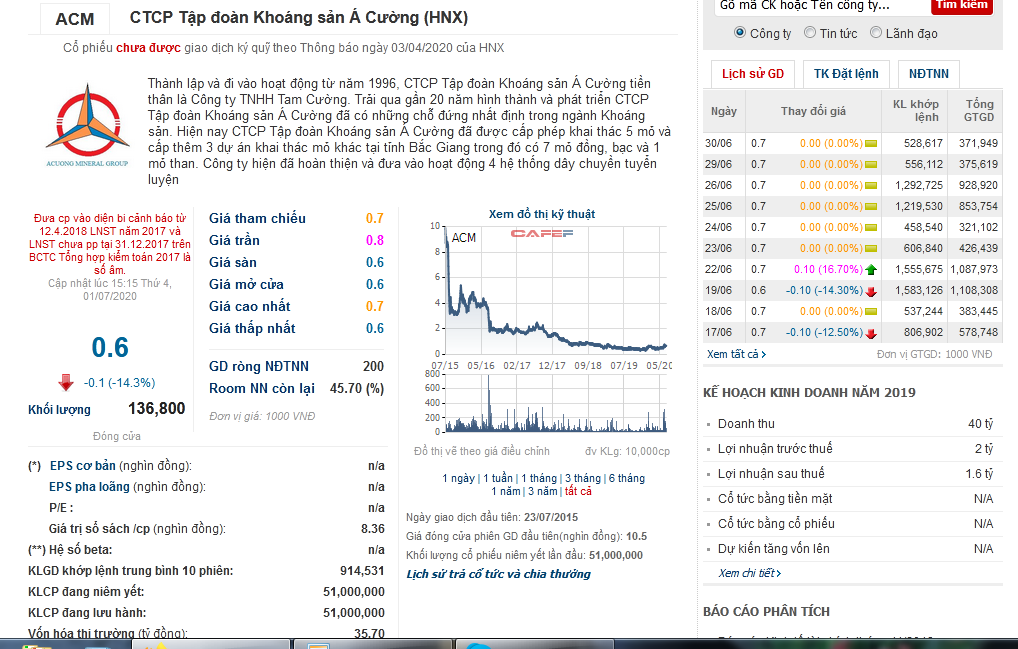Screen dimensions: 1018x649
Task: Click the Tìm kiếm search button
Action: click(962, 6)
